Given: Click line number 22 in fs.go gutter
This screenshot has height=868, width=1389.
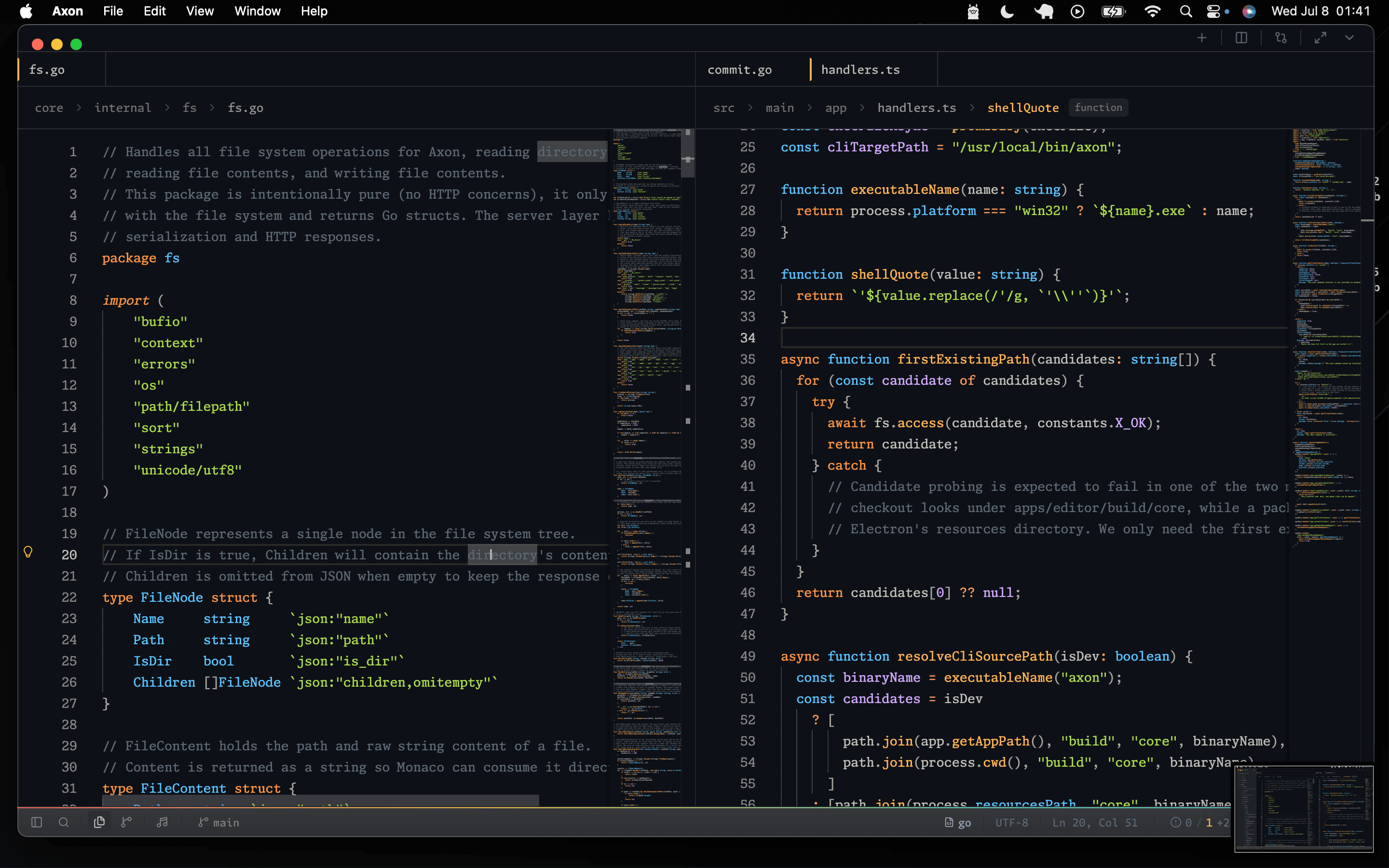Looking at the screenshot, I should point(69,597).
